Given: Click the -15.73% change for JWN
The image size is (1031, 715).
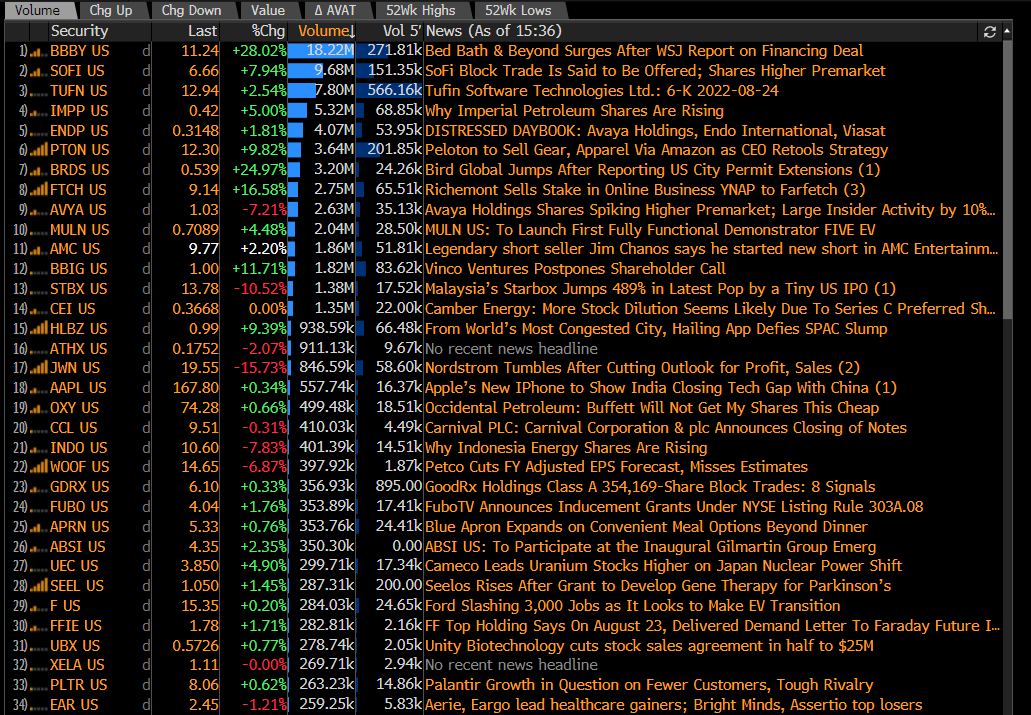Looking at the screenshot, I should (260, 368).
